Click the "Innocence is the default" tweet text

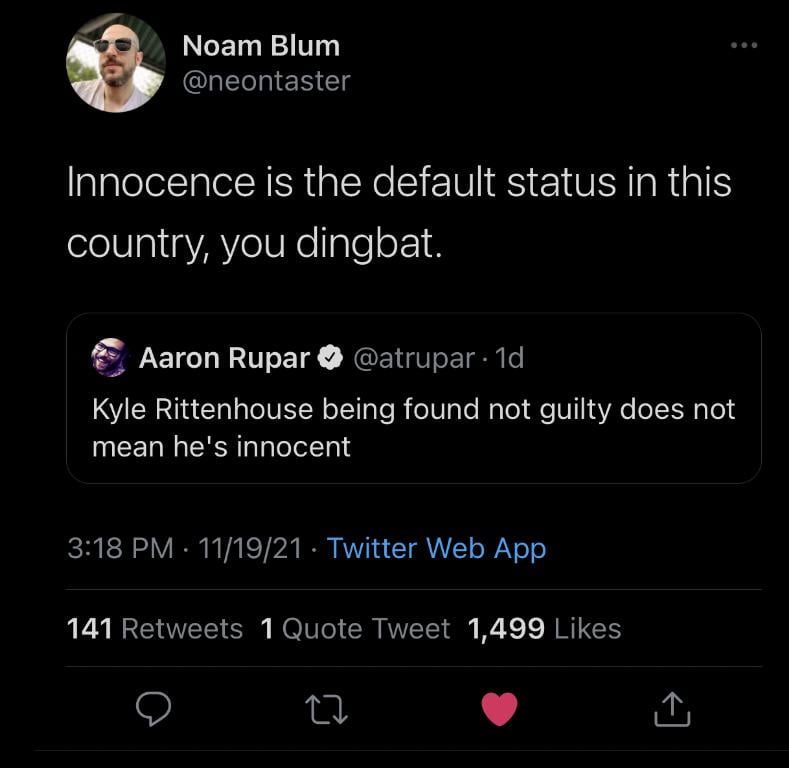[399, 213]
